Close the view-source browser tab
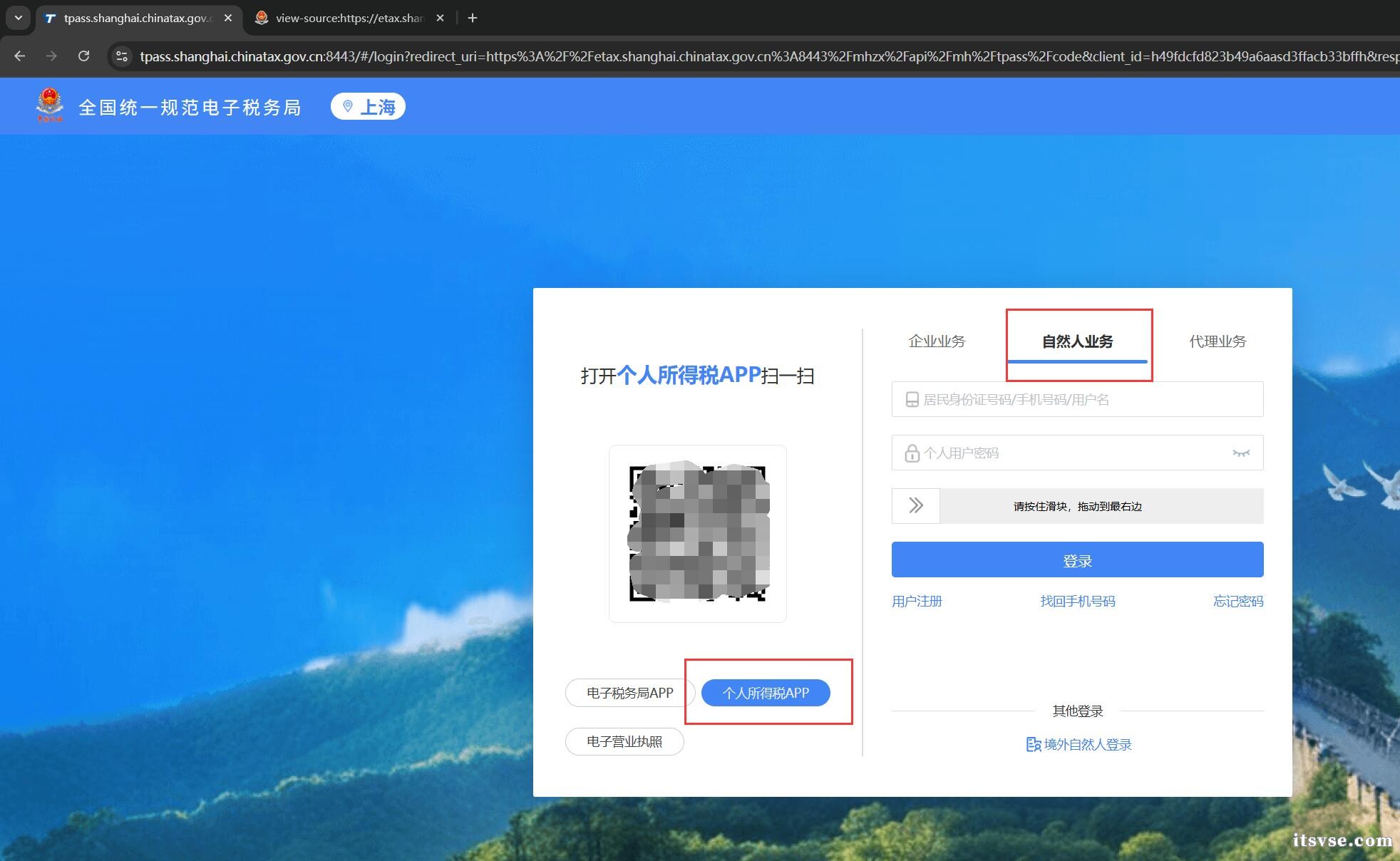The height and width of the screenshot is (861, 1400). tap(440, 18)
